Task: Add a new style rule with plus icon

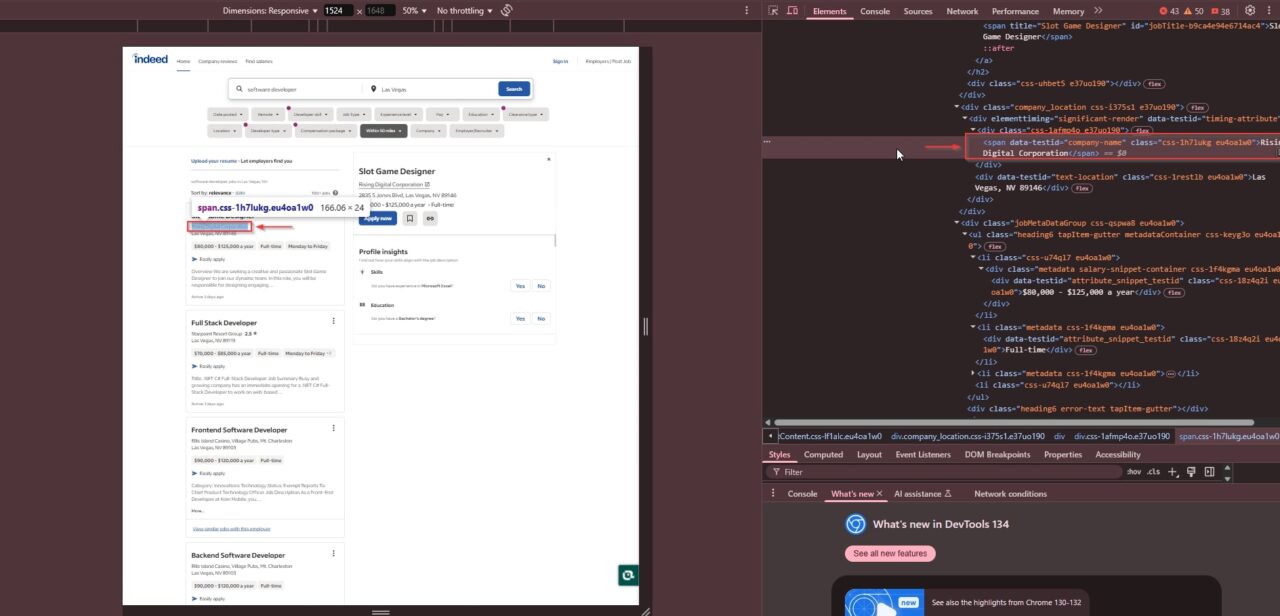Action: (1174, 471)
